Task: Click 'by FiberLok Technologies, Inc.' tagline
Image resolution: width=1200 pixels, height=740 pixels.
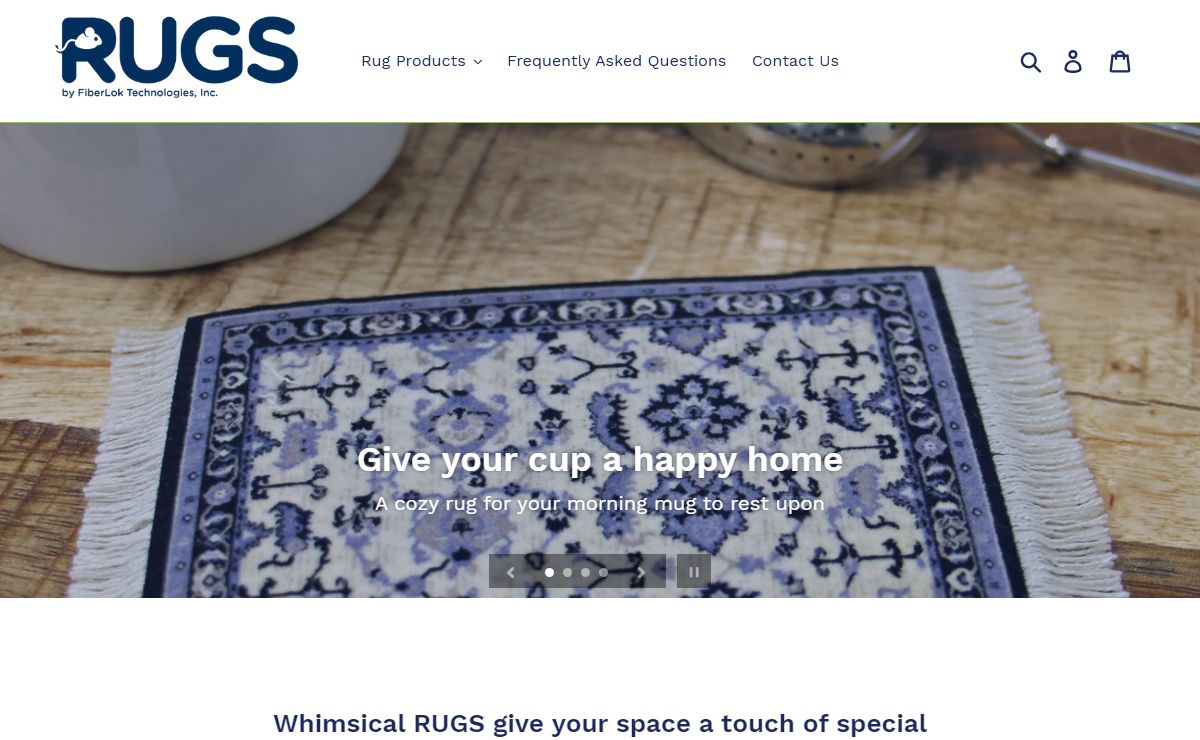Action: 140,92
